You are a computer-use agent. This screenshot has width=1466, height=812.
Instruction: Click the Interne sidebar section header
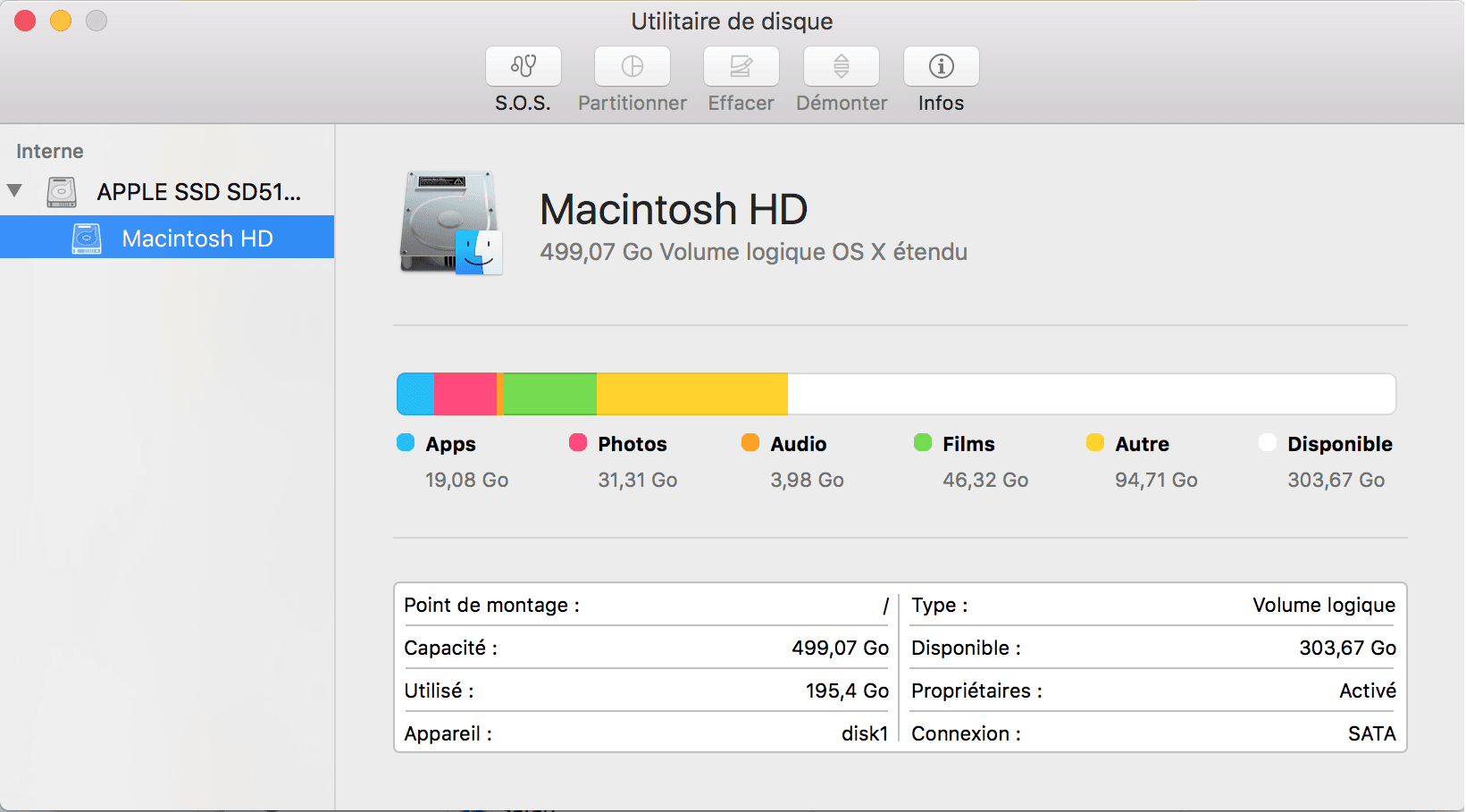click(x=50, y=151)
